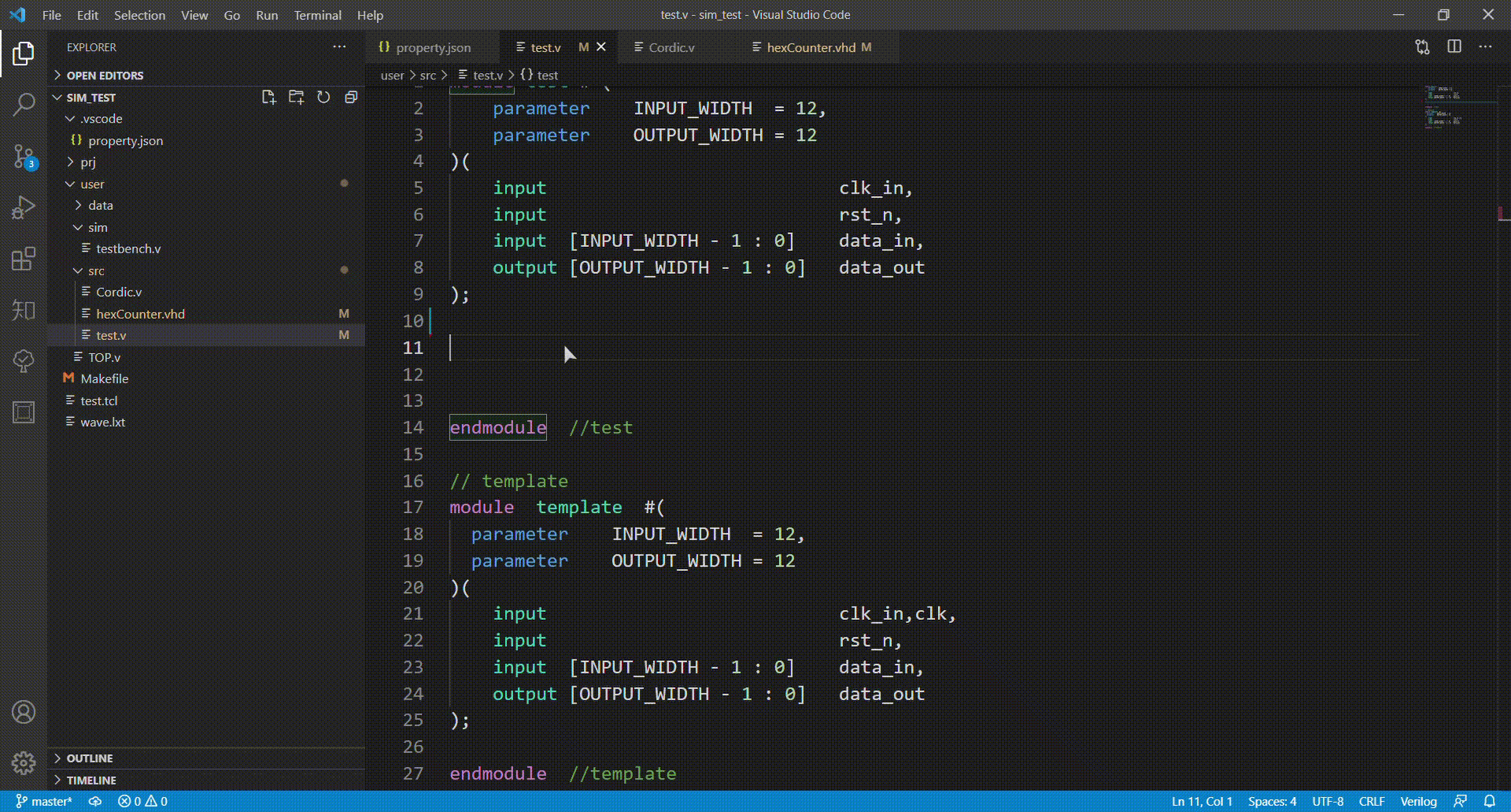Open testbench.v in the file tree

pyautogui.click(x=206, y=249)
